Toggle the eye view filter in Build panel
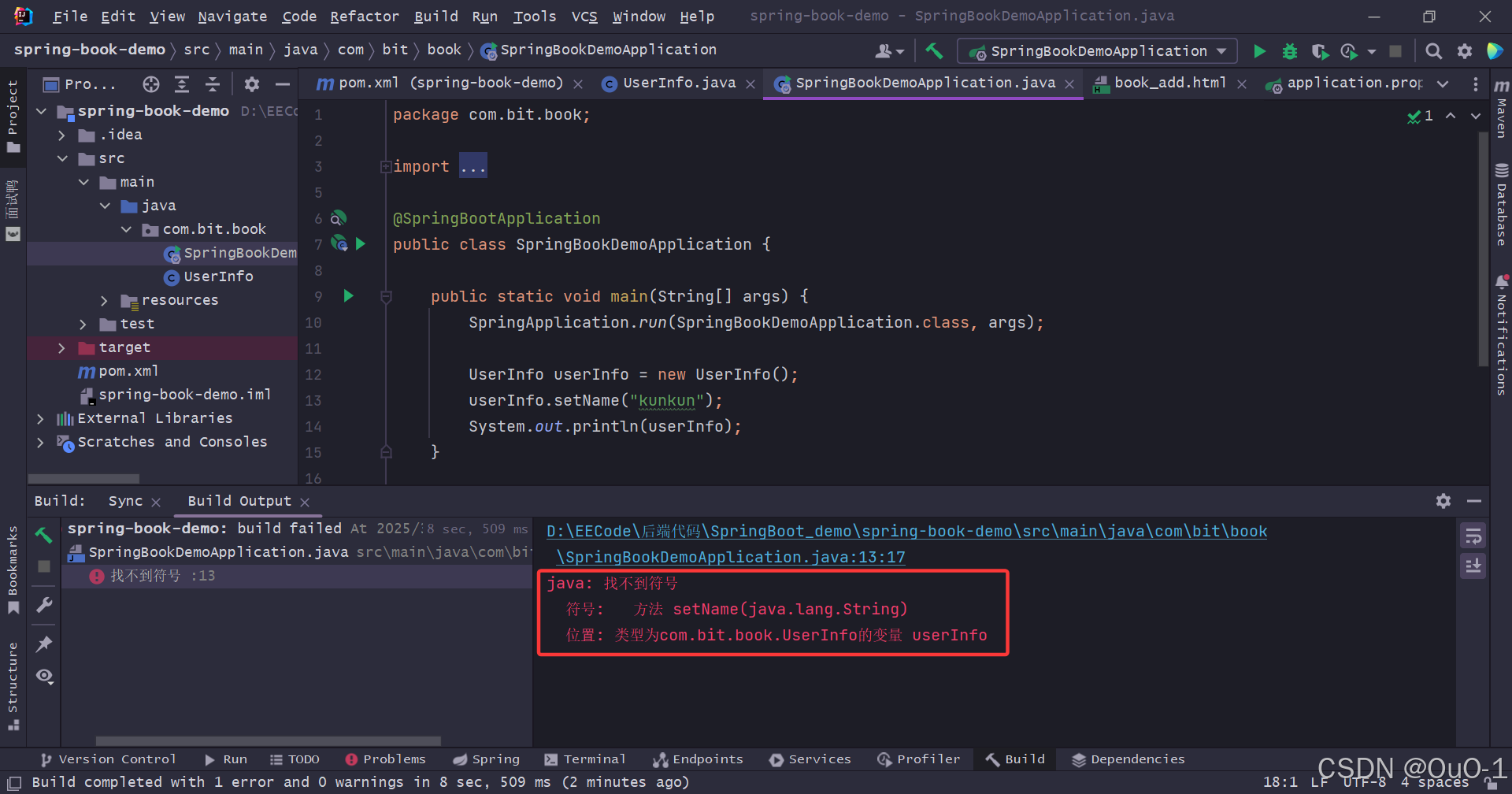This screenshot has width=1512, height=794. point(44,676)
